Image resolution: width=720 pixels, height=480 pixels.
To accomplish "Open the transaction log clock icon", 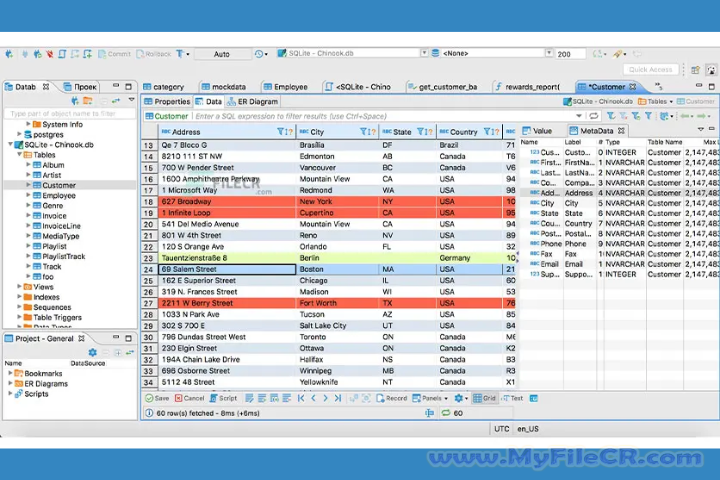I will tap(259, 54).
